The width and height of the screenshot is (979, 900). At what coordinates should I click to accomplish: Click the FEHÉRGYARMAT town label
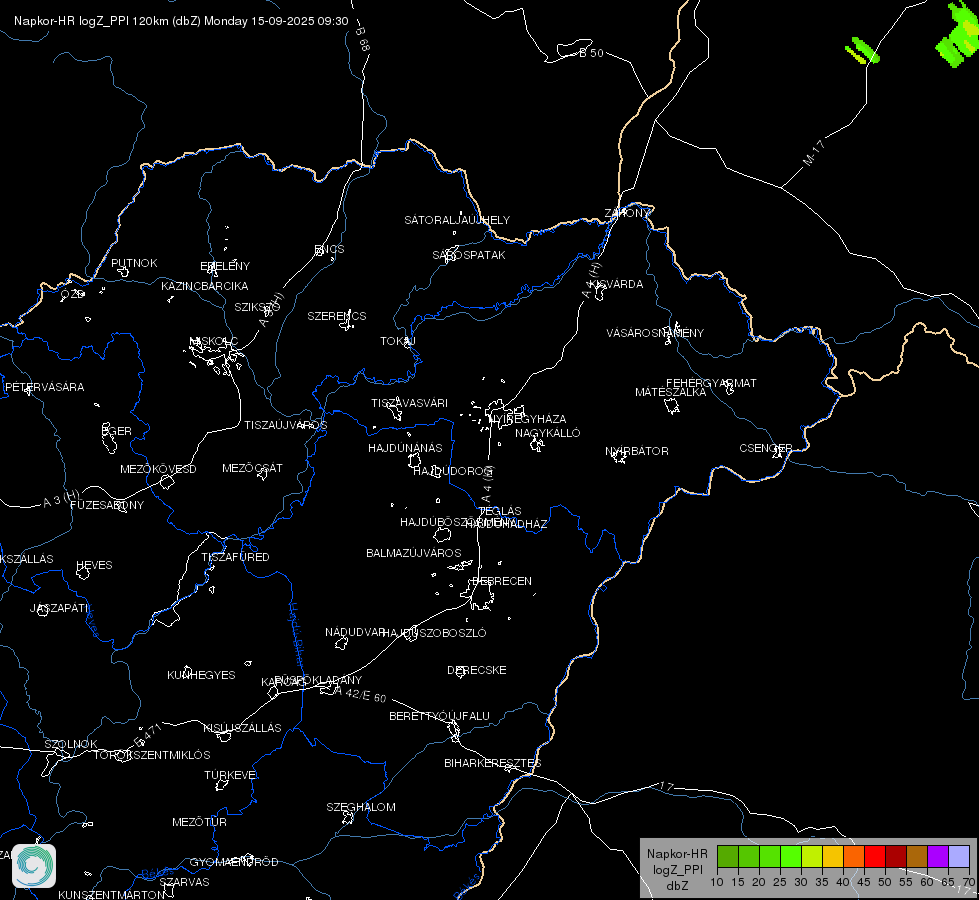coord(711,383)
